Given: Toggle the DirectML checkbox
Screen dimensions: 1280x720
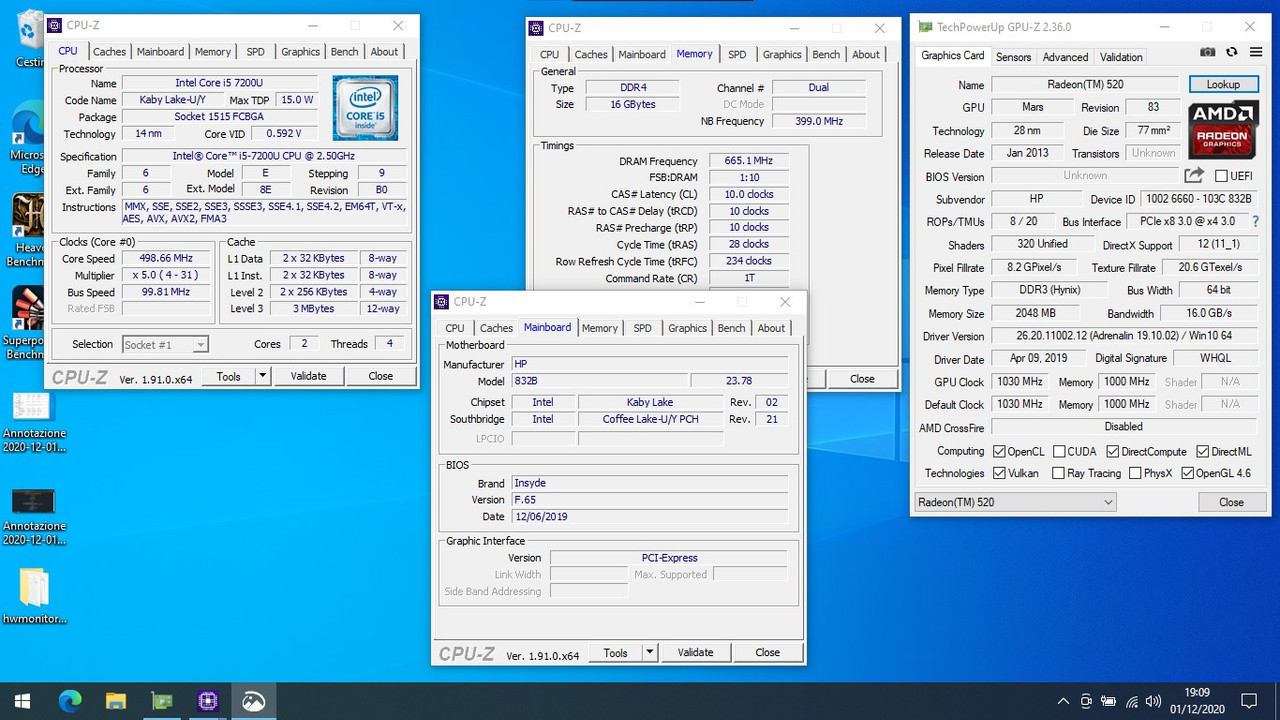Looking at the screenshot, I should pyautogui.click(x=1202, y=451).
